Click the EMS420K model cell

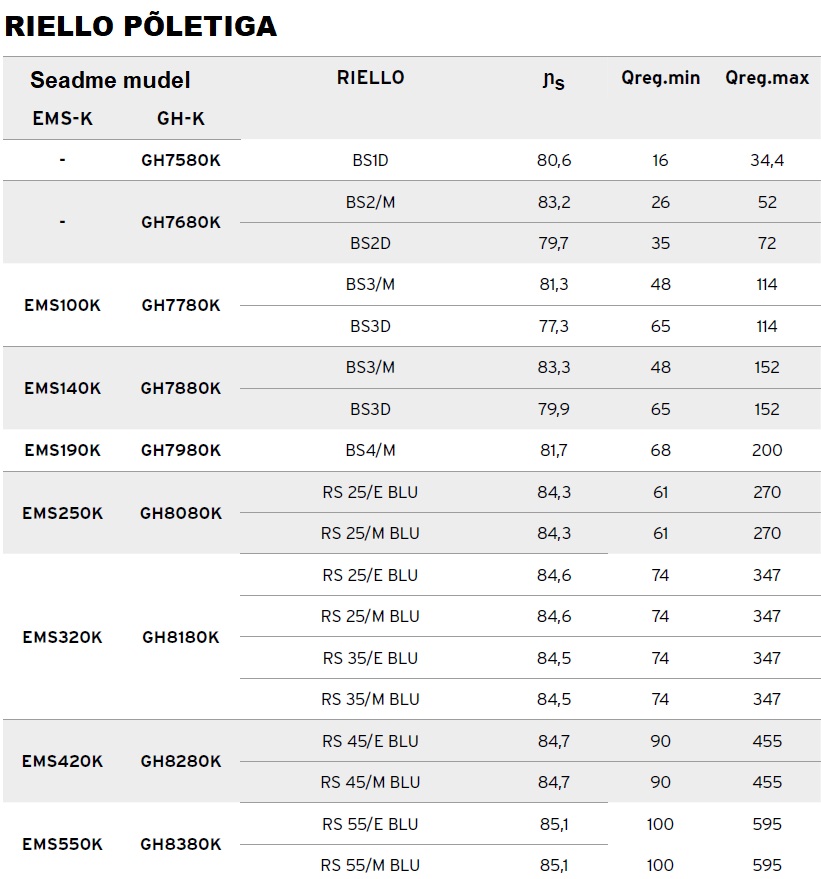tap(62, 761)
